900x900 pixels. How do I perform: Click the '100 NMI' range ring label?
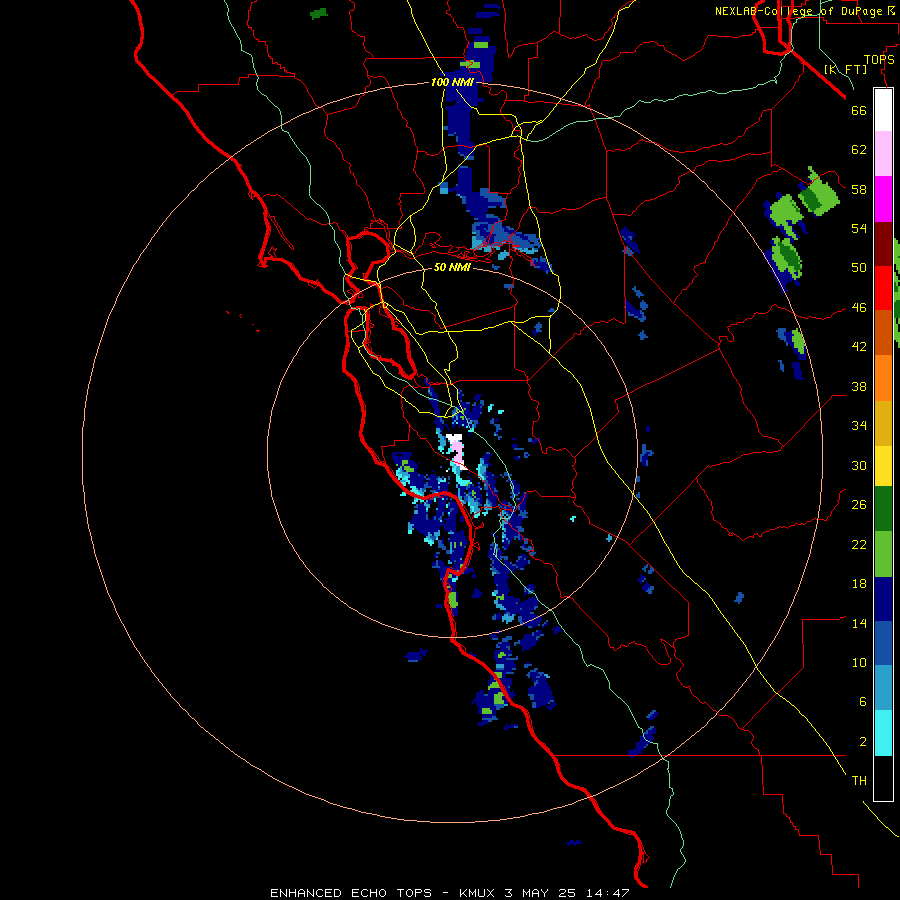point(452,83)
